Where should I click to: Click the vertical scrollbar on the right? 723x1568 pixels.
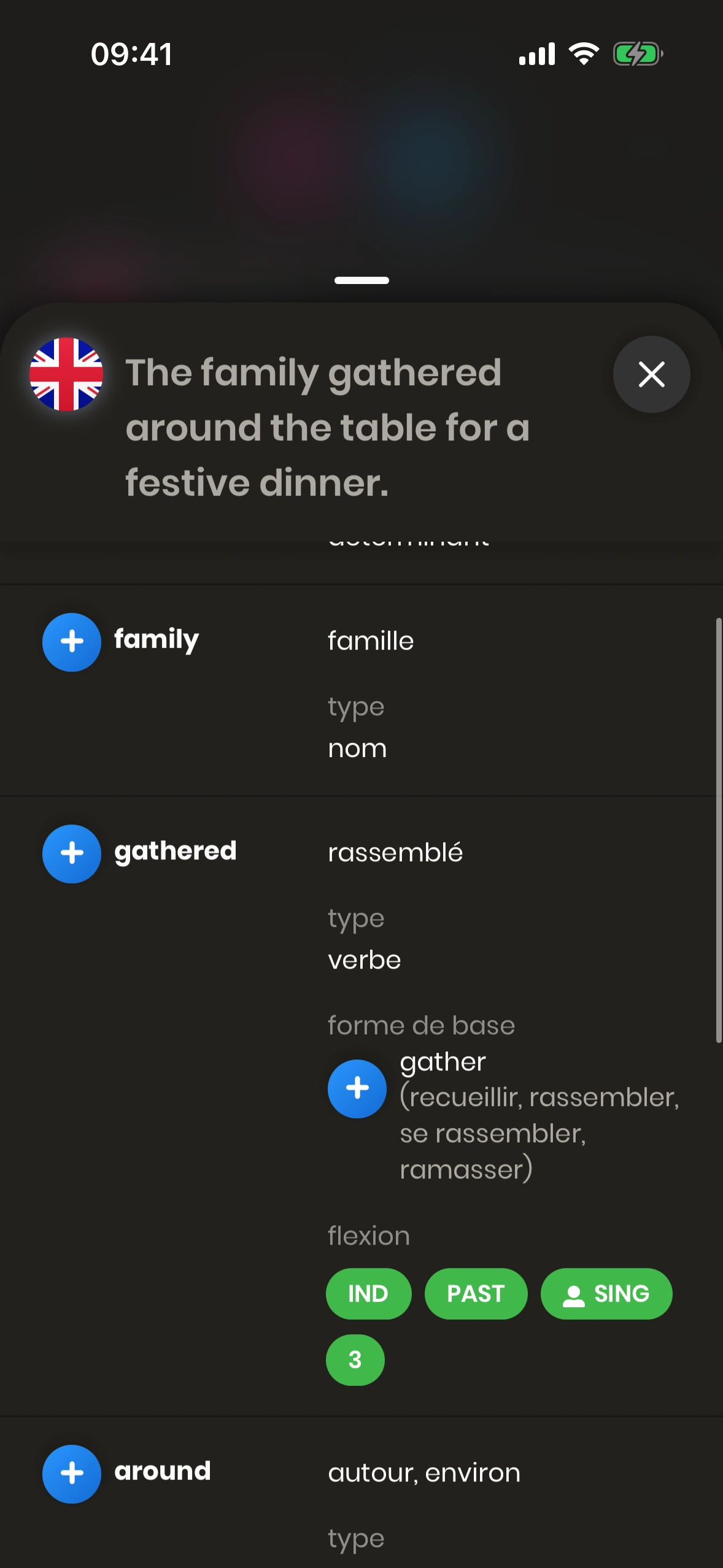(x=719, y=830)
